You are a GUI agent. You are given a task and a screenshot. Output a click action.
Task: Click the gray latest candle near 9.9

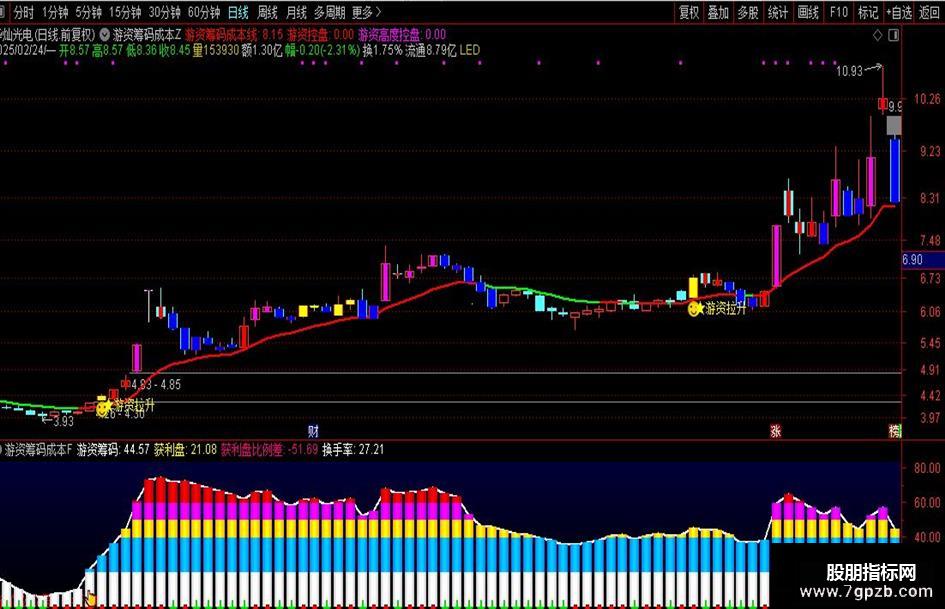894,126
